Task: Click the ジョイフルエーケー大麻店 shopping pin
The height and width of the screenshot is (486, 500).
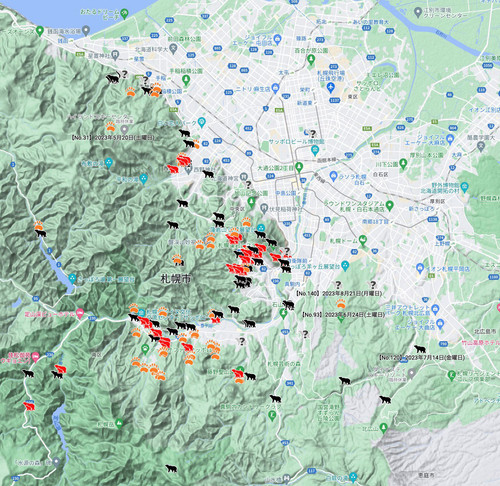Action: pos(450,138)
